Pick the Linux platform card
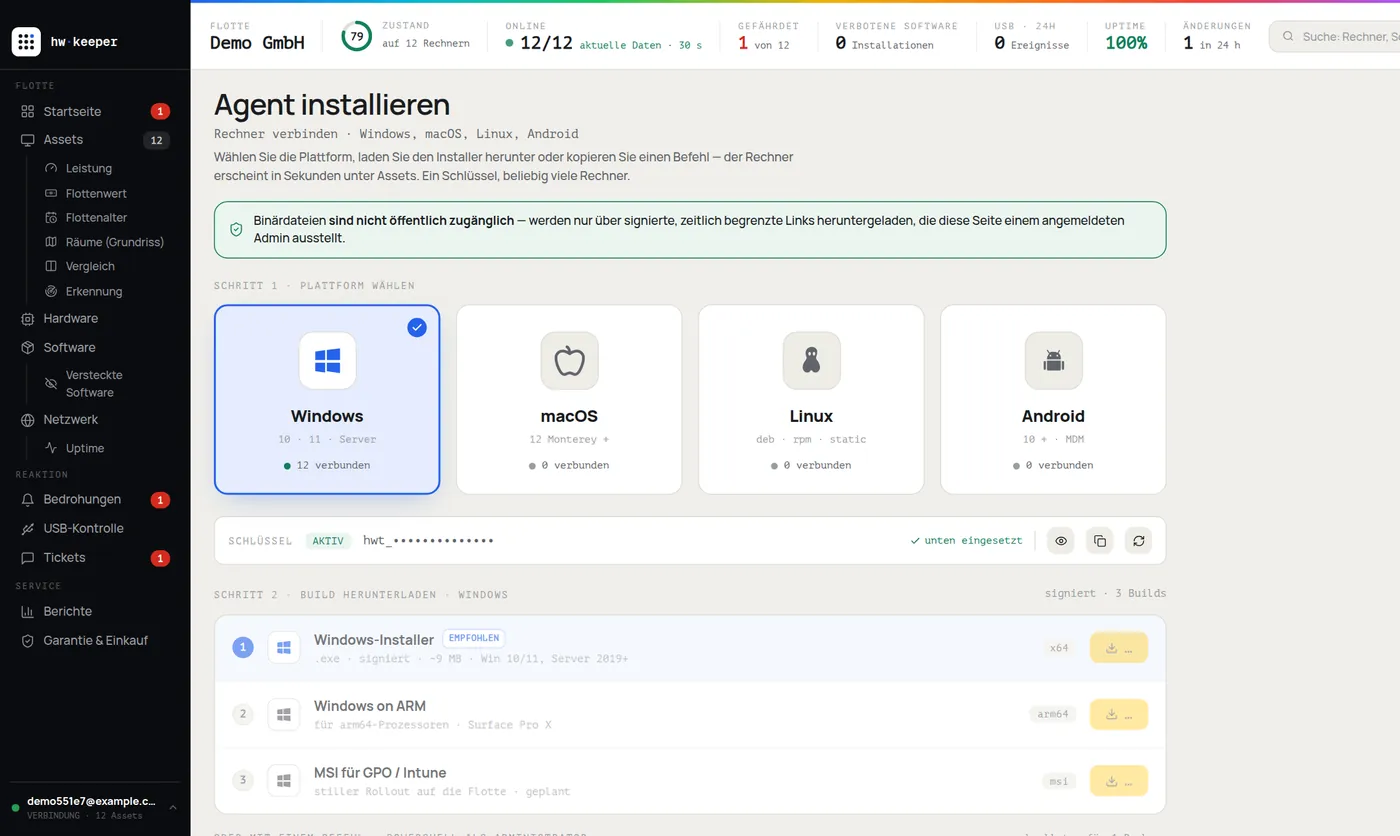The image size is (1400, 836). (x=811, y=399)
